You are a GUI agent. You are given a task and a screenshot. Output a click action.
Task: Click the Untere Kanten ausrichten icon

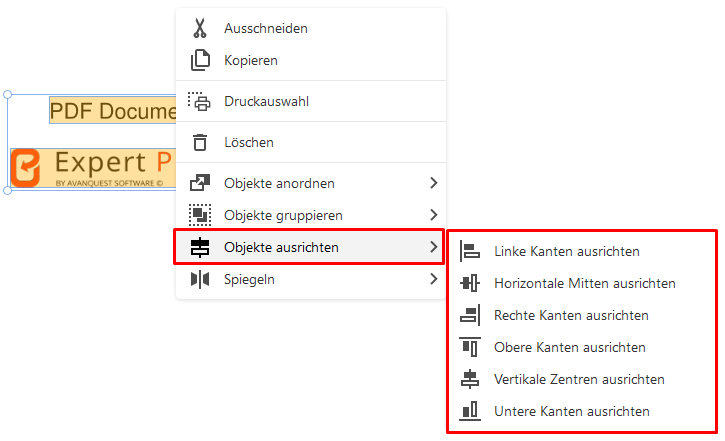point(470,411)
